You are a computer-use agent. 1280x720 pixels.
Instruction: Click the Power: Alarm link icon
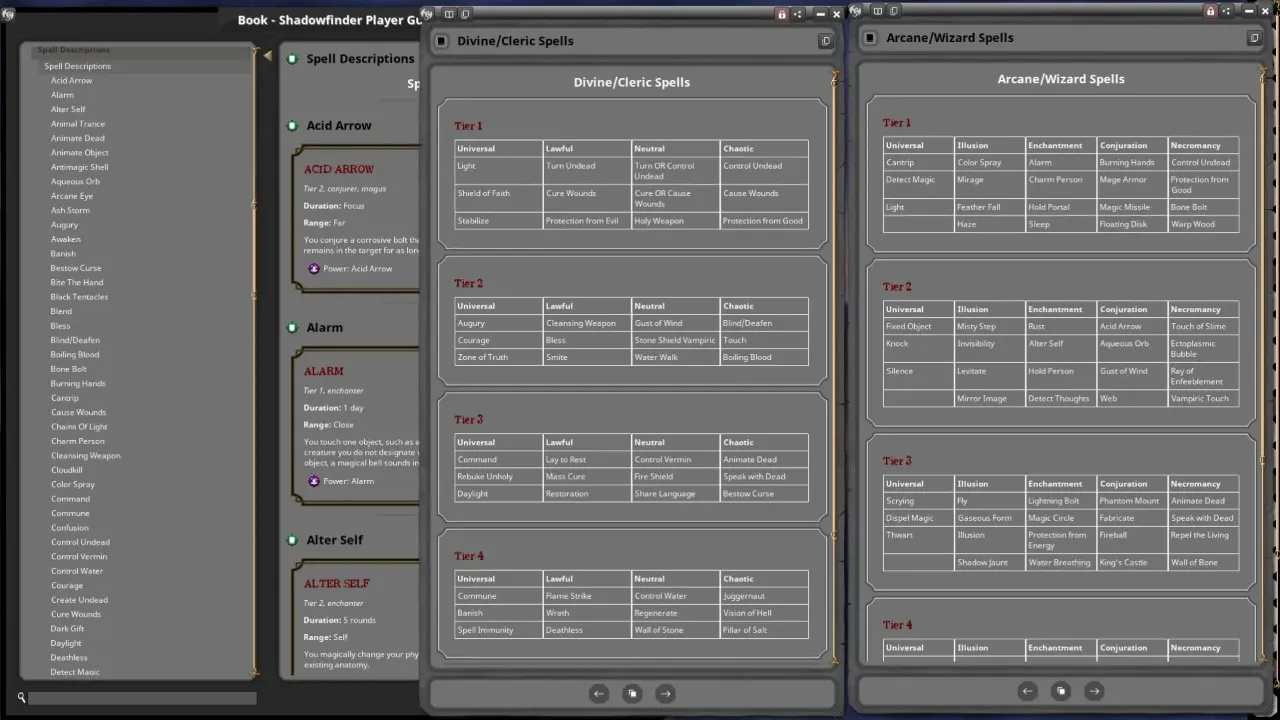click(314, 481)
